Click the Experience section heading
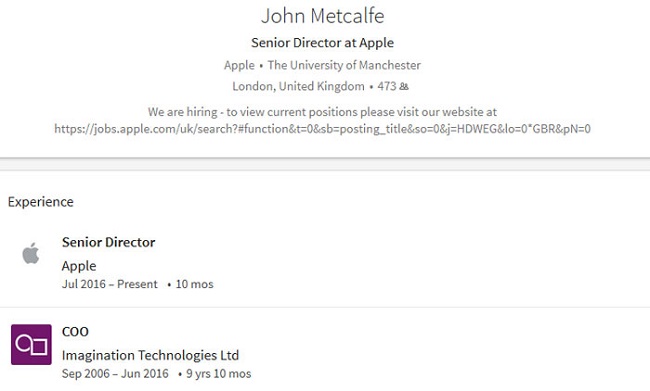 coord(41,202)
